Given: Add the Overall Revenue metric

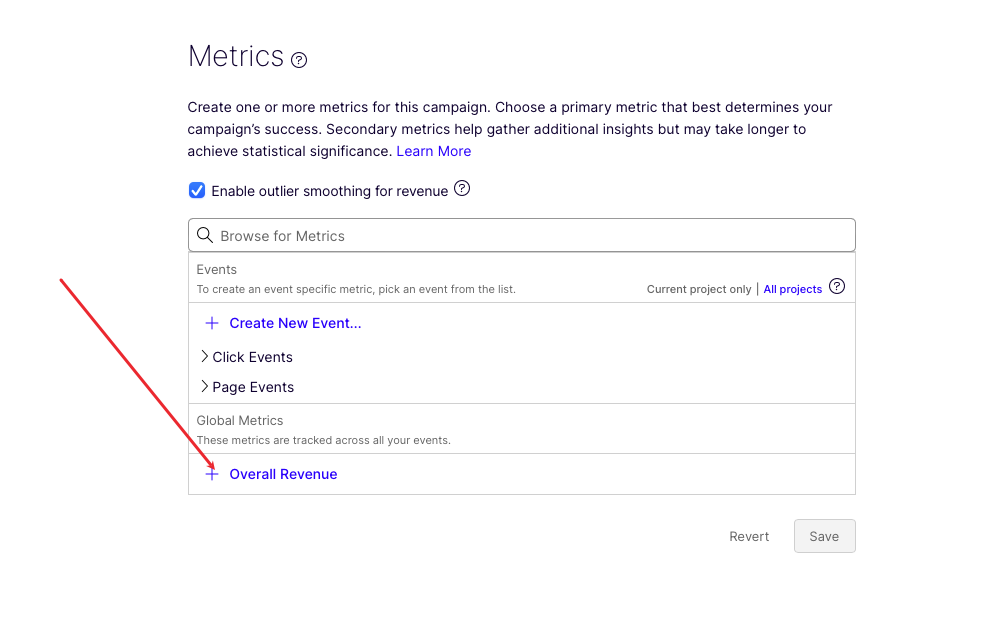Looking at the screenshot, I should tap(283, 474).
